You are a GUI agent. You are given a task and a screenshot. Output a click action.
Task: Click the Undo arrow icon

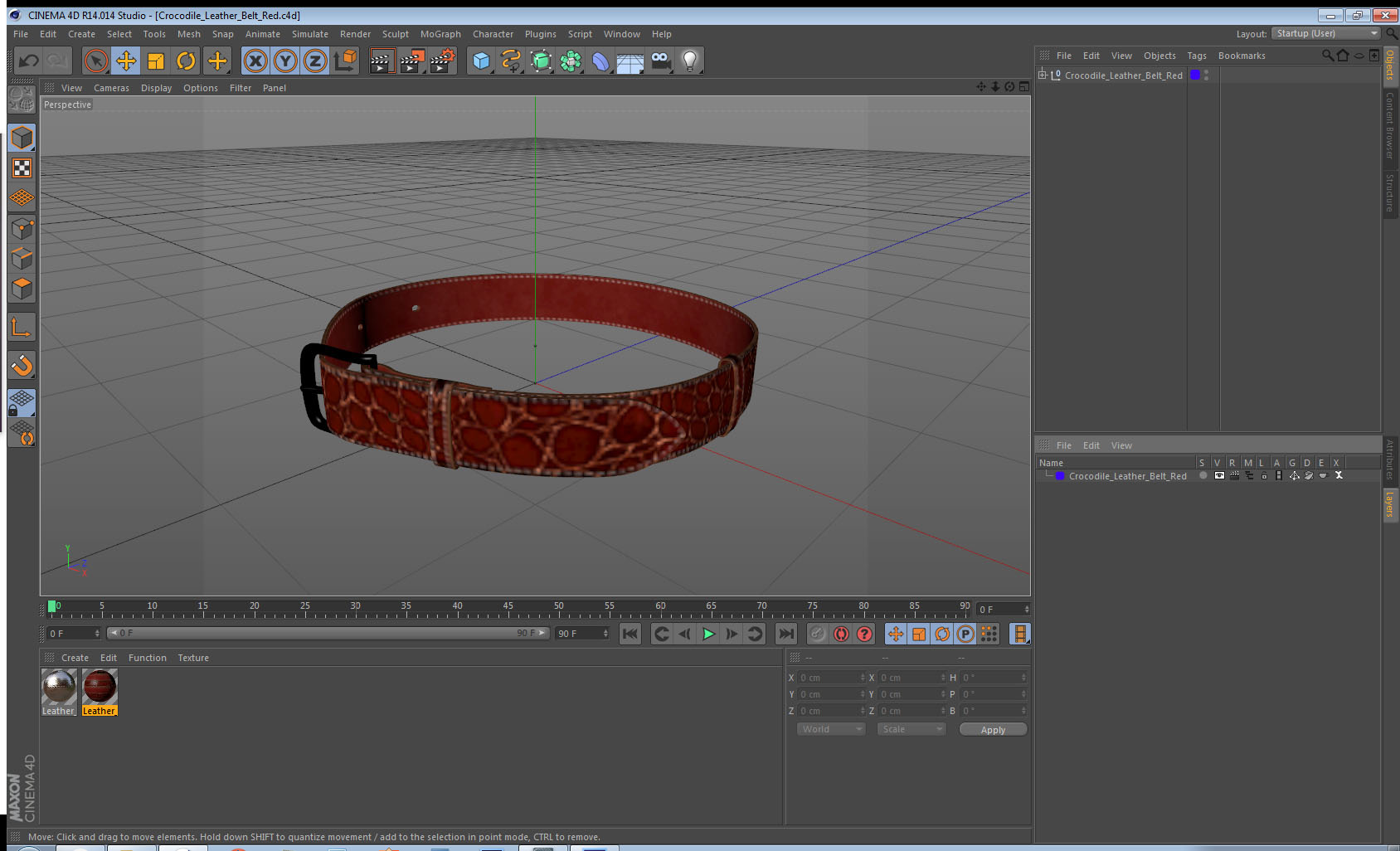click(28, 61)
